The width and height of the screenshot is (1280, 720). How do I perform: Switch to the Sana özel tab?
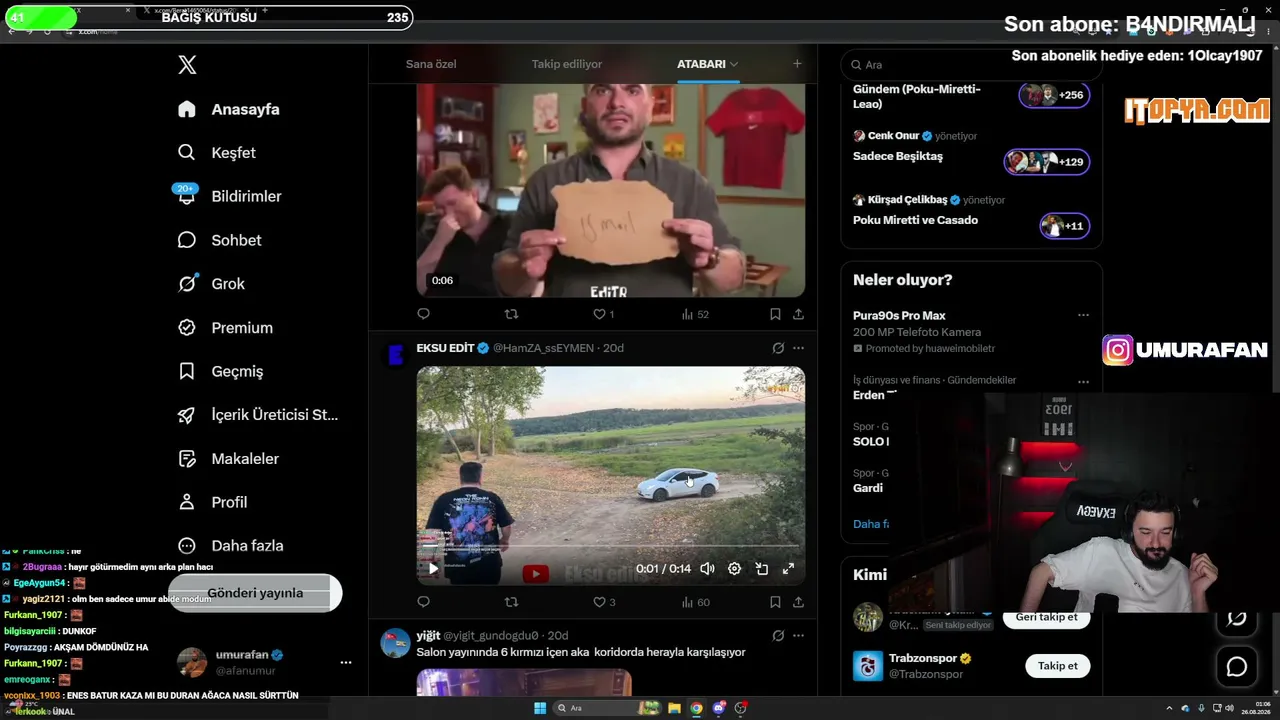(431, 64)
